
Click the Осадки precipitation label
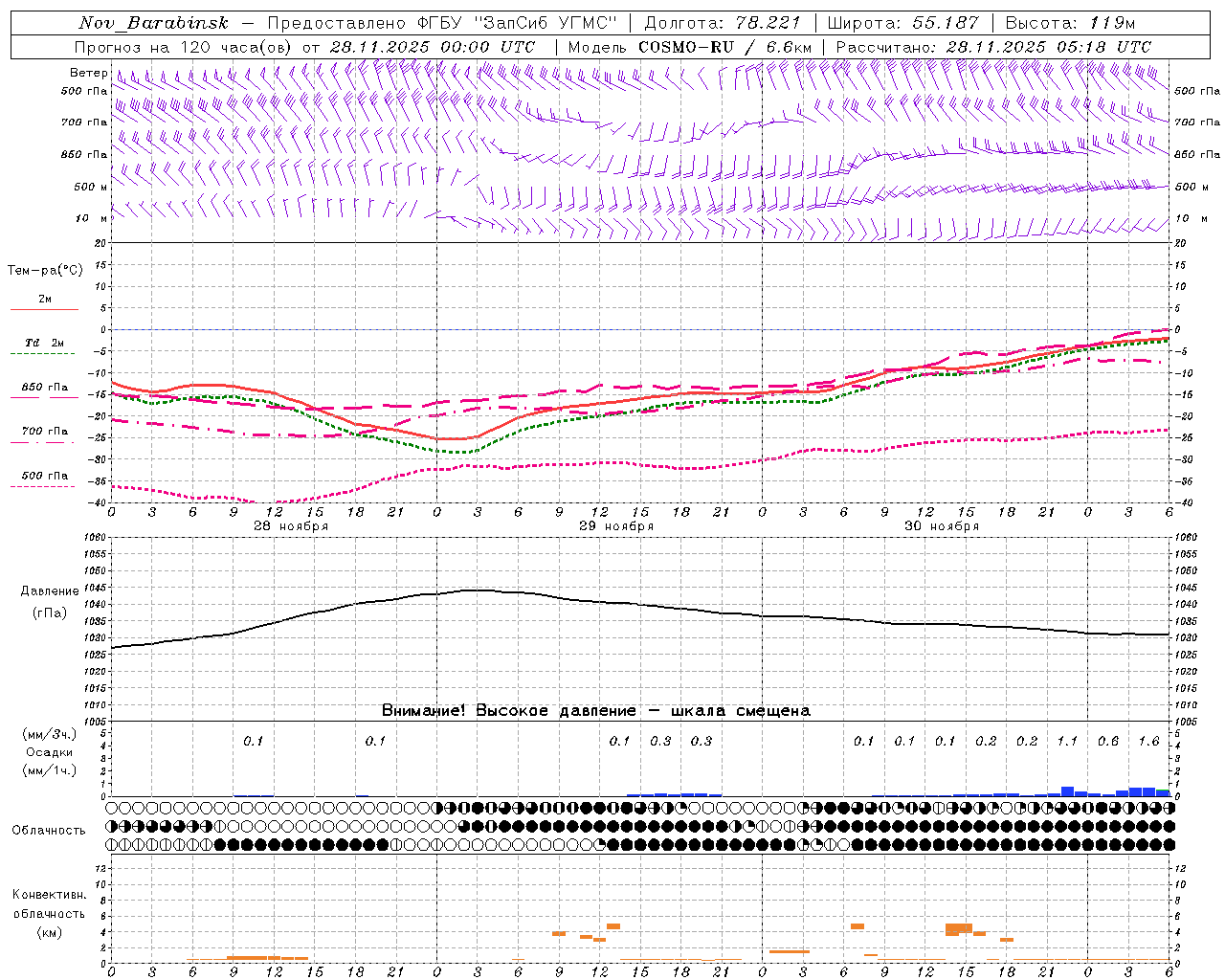pyautogui.click(x=50, y=752)
